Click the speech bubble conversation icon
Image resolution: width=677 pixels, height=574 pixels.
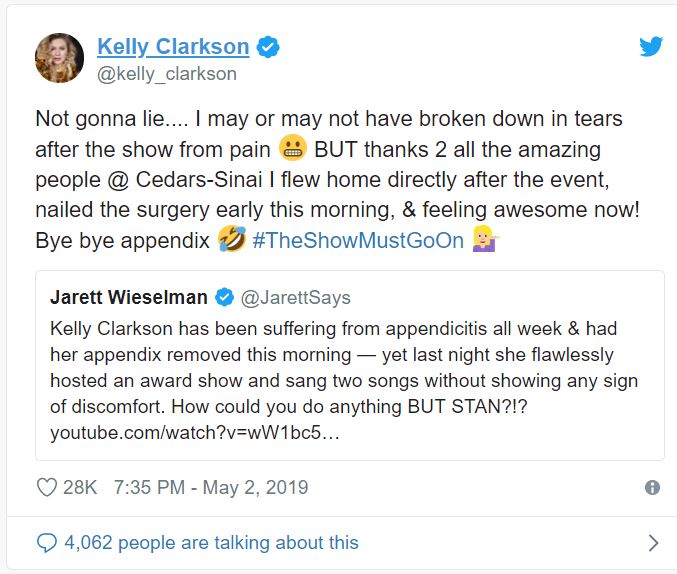tap(46, 543)
